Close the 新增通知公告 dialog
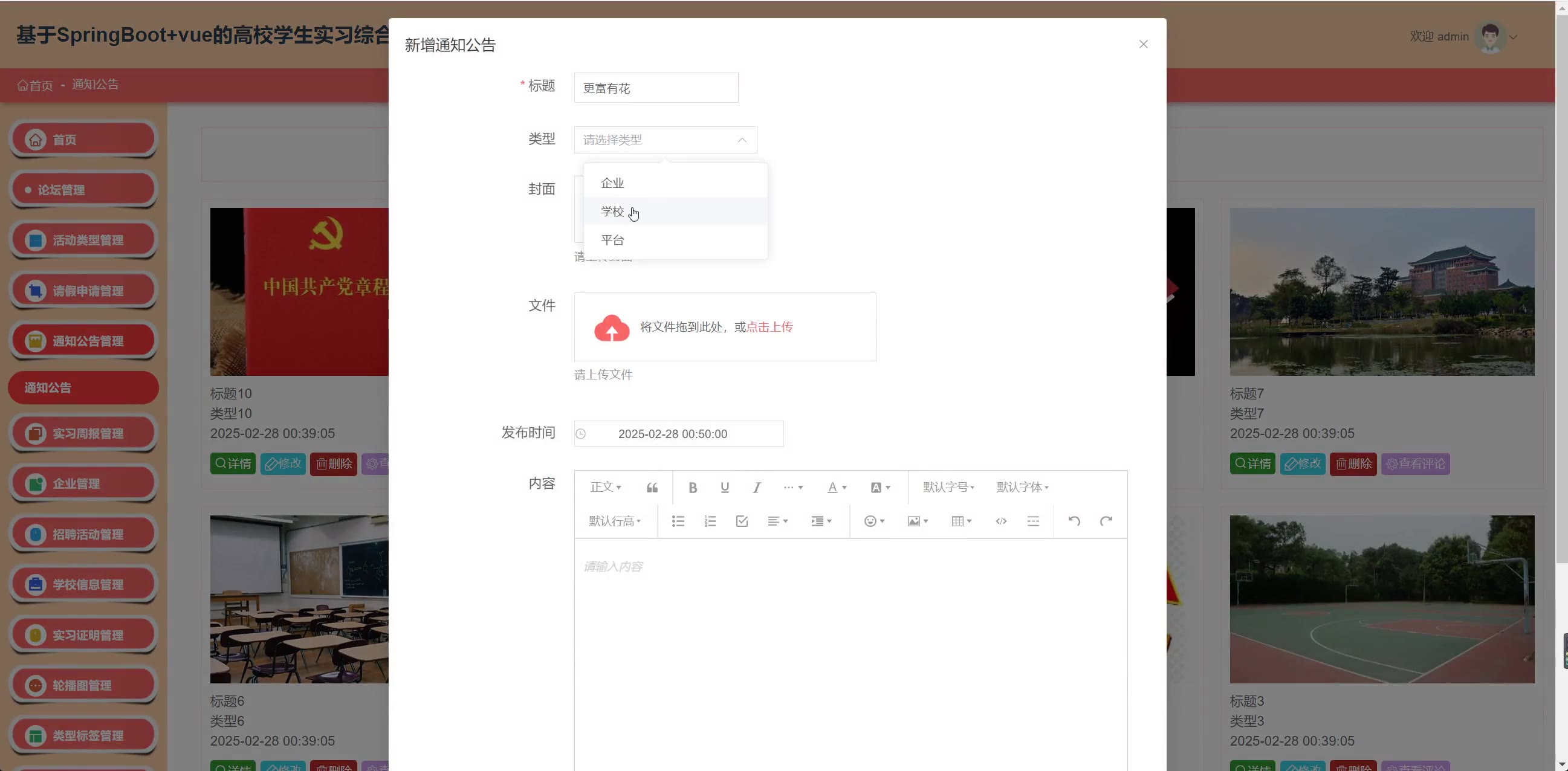 pyautogui.click(x=1142, y=45)
